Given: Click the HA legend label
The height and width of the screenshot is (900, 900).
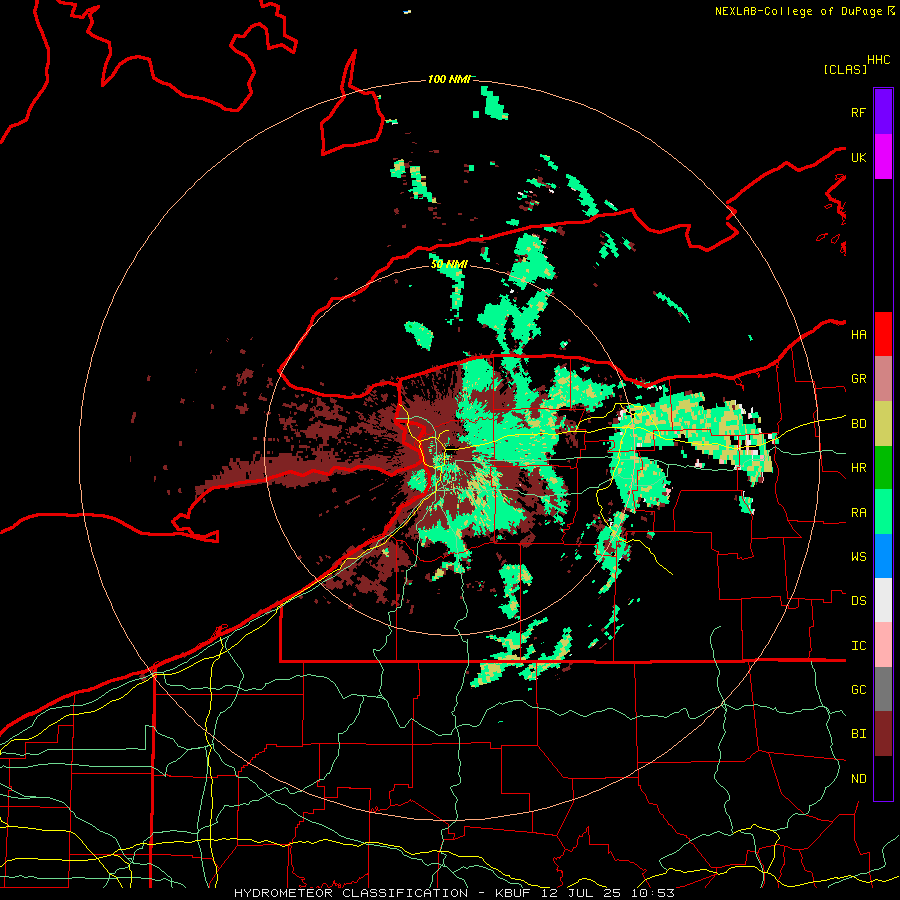Looking at the screenshot, I should coord(858,335).
